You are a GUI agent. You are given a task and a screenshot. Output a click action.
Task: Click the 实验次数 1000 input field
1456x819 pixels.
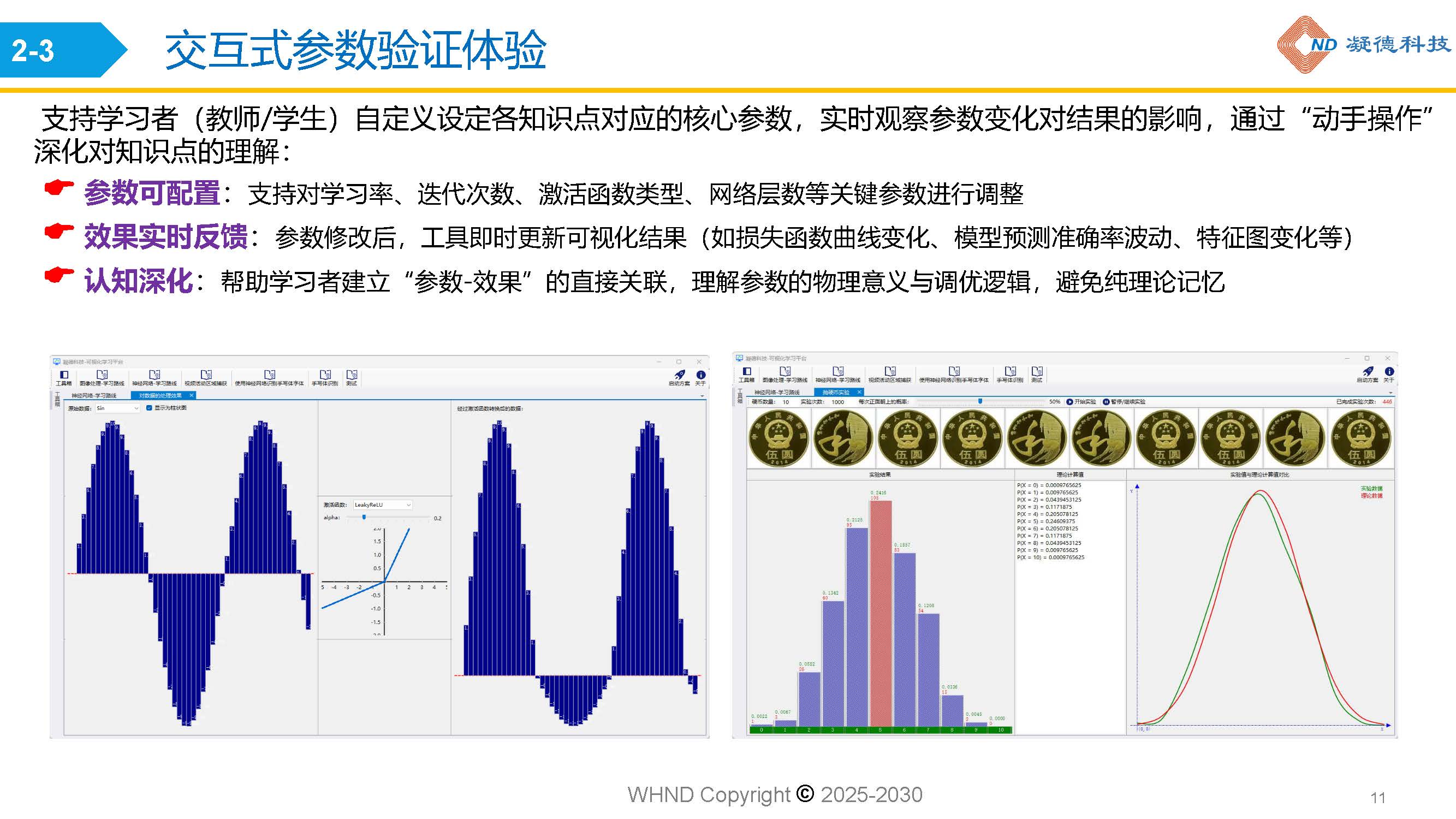(837, 402)
